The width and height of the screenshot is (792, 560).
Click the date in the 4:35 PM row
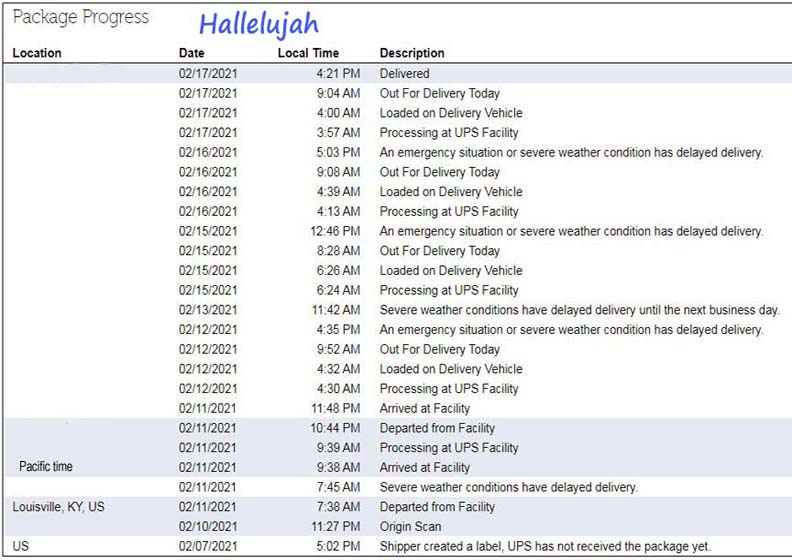pos(208,330)
